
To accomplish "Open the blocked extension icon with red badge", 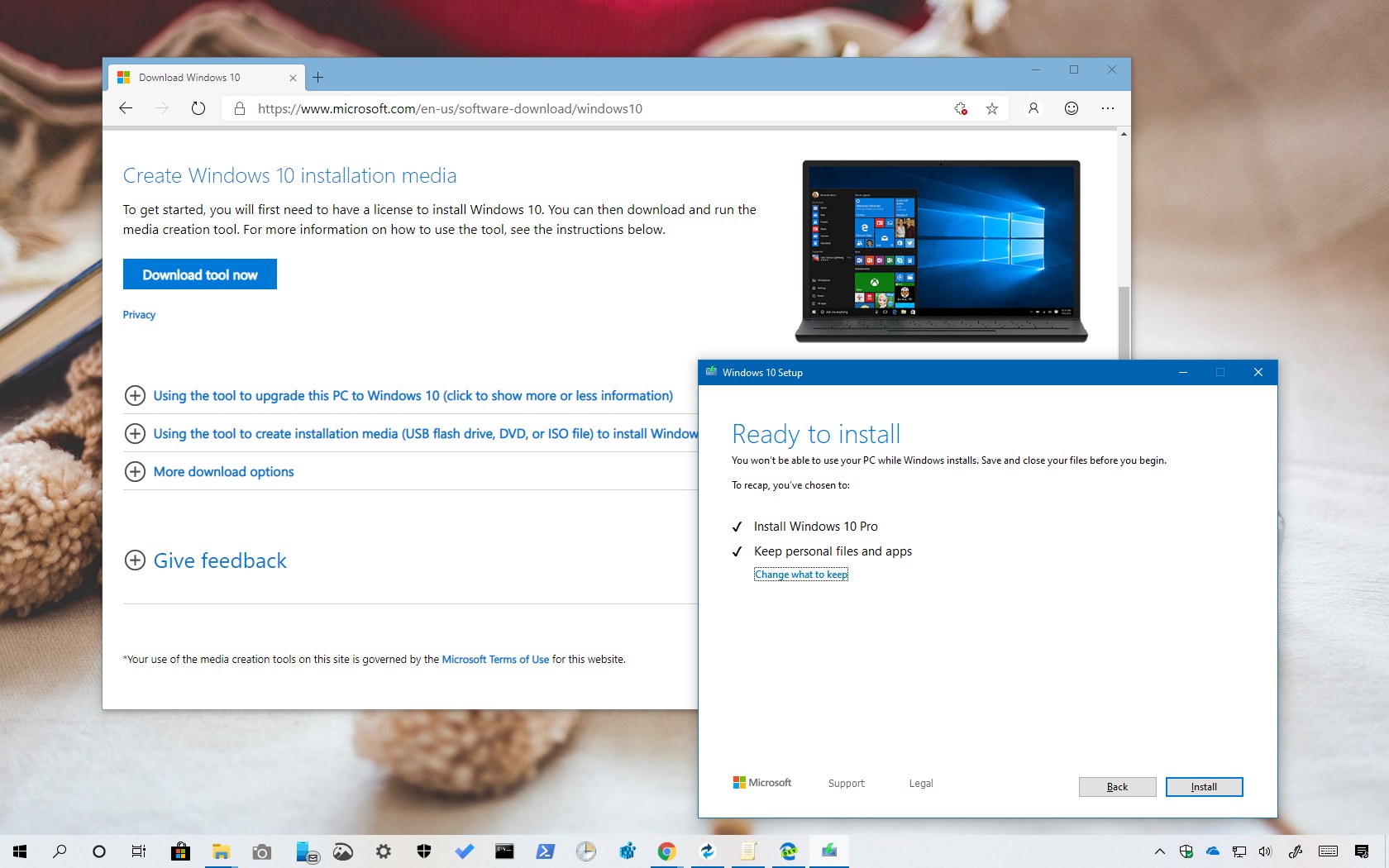I will [x=959, y=108].
